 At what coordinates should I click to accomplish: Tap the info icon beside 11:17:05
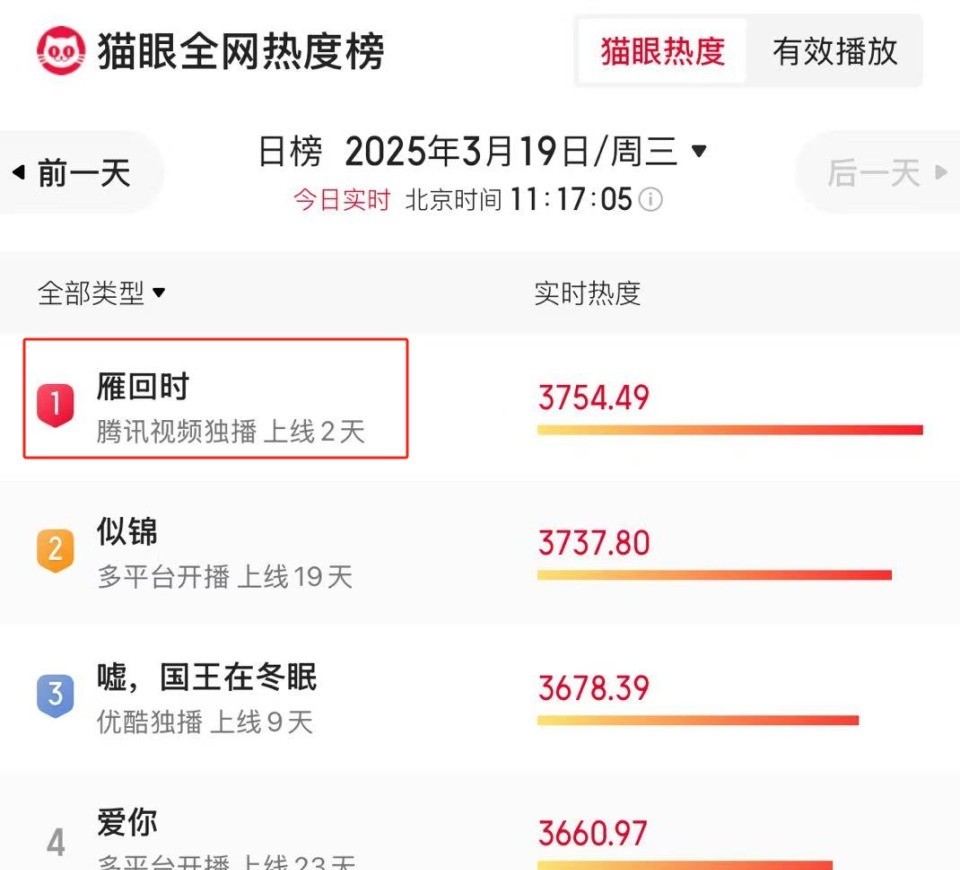pos(650,200)
